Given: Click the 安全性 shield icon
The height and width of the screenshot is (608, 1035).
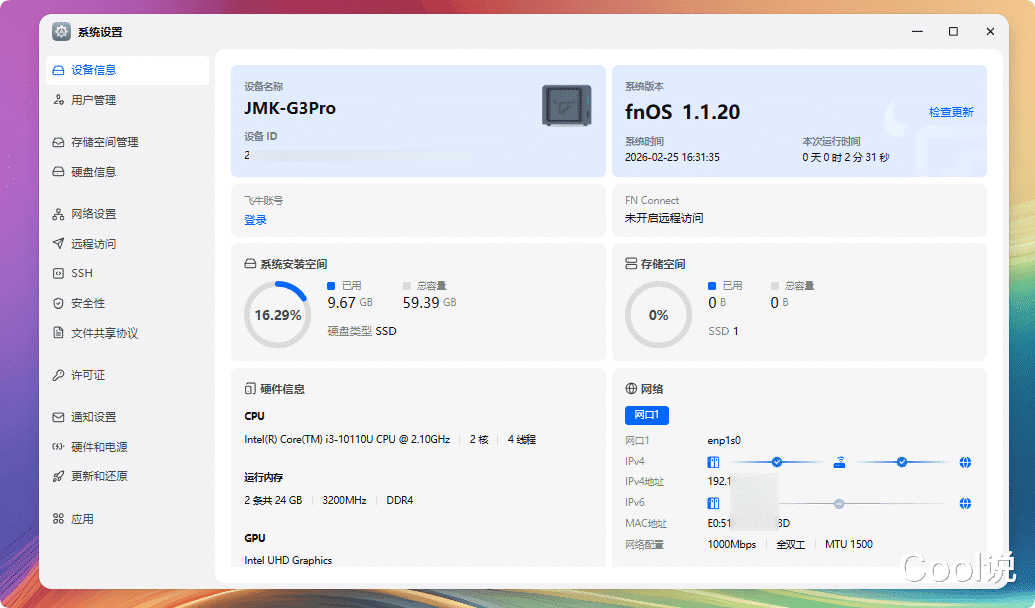Looking at the screenshot, I should pos(59,303).
